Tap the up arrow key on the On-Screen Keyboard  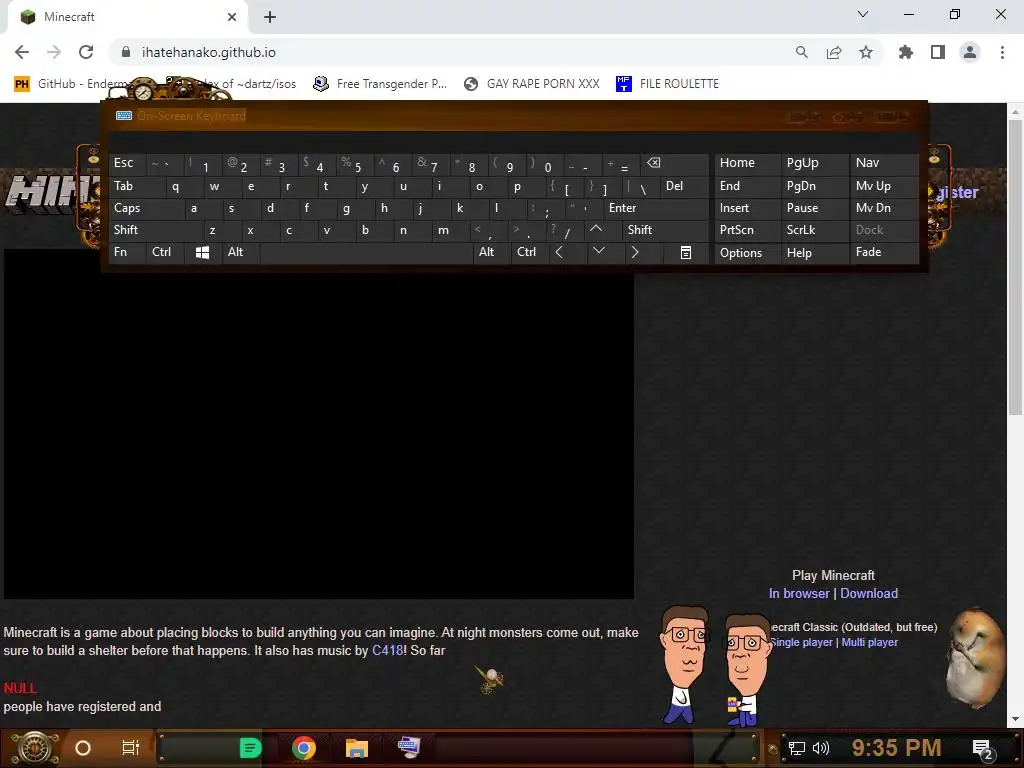[x=596, y=229]
